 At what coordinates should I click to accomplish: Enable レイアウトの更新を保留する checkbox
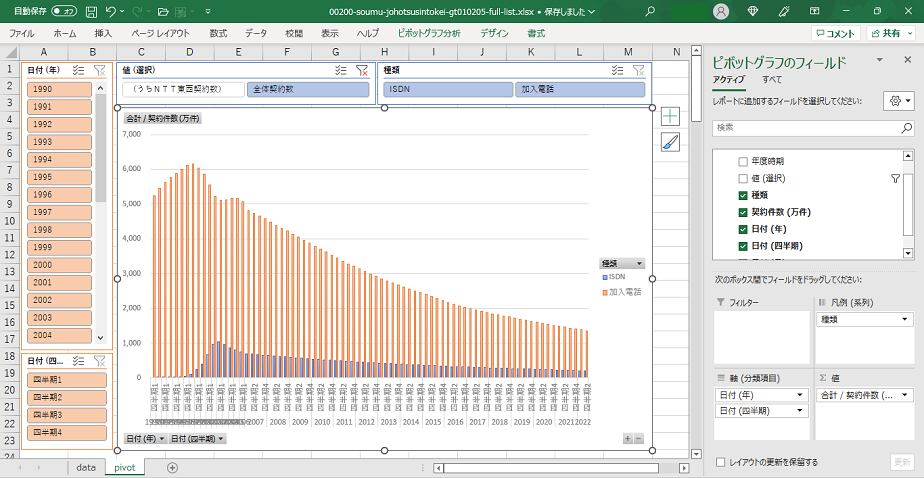[x=721, y=462]
